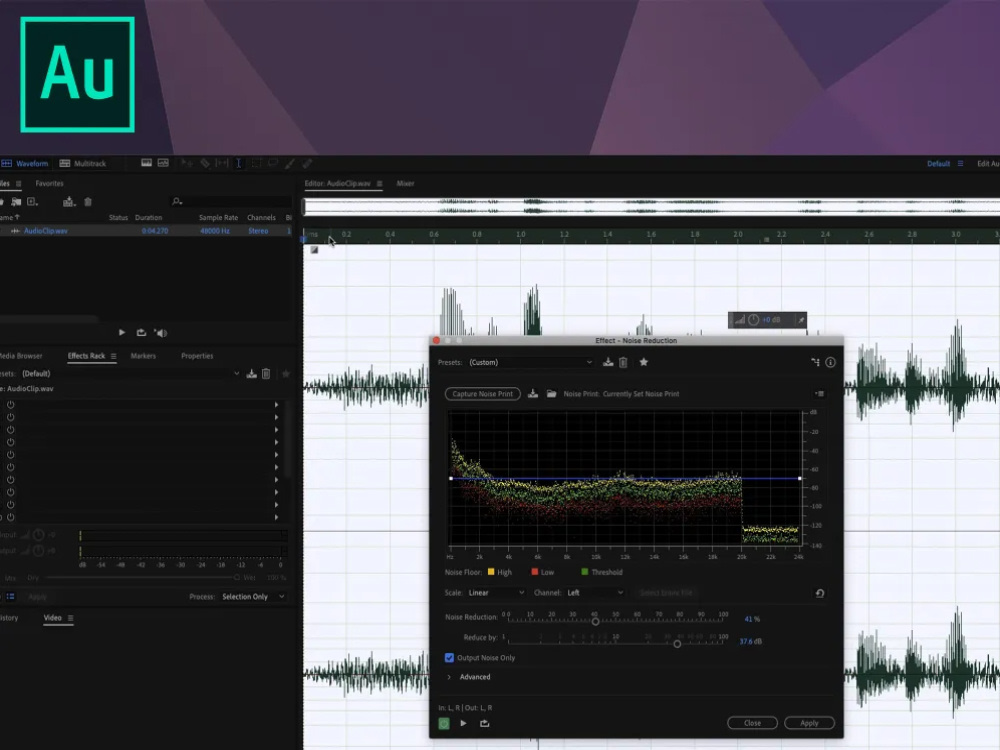This screenshot has height=750, width=1000.
Task: Switch to Waveform view
Action: 25,163
